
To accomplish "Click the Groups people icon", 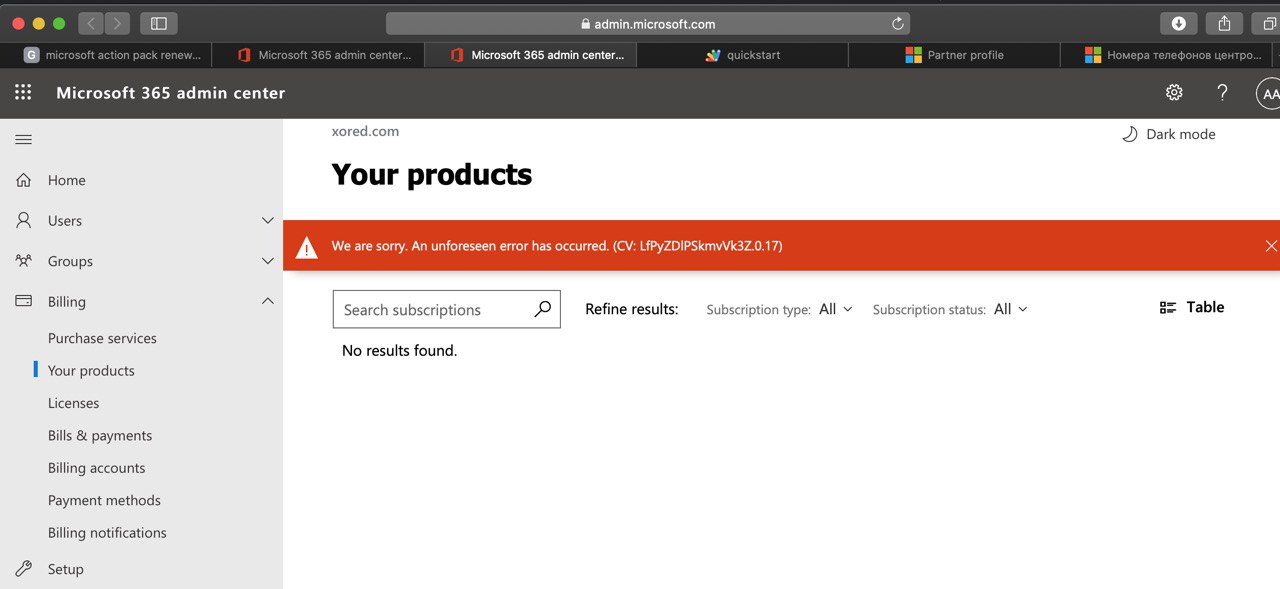I will tap(23, 261).
